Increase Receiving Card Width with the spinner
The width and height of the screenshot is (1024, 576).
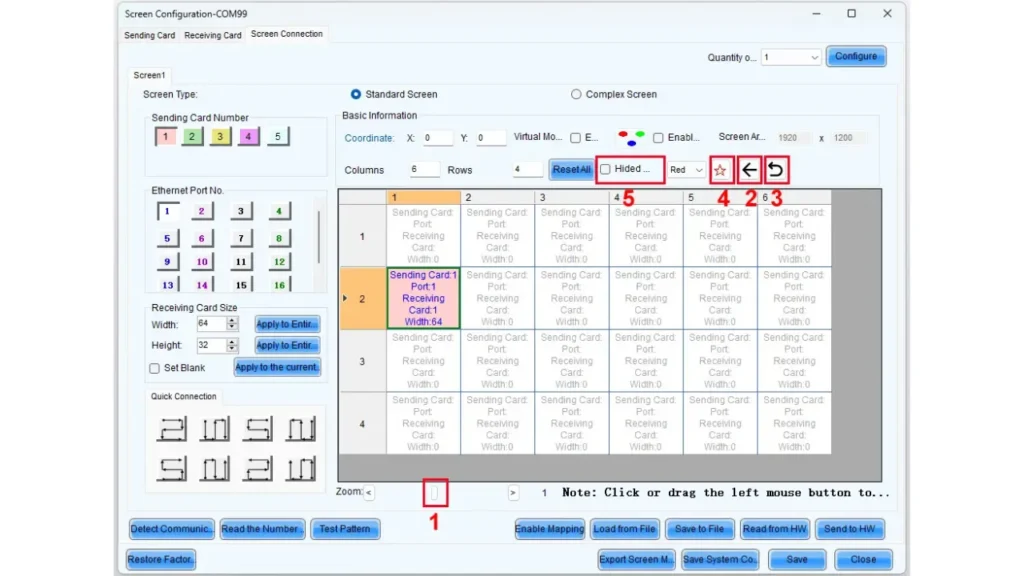(x=233, y=321)
